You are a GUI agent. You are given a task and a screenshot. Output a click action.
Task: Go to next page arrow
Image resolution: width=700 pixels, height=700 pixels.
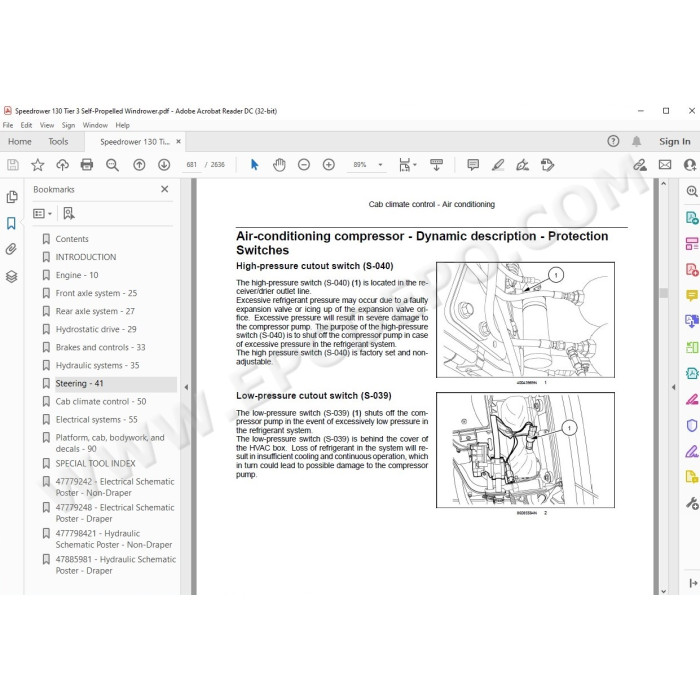[x=164, y=165]
